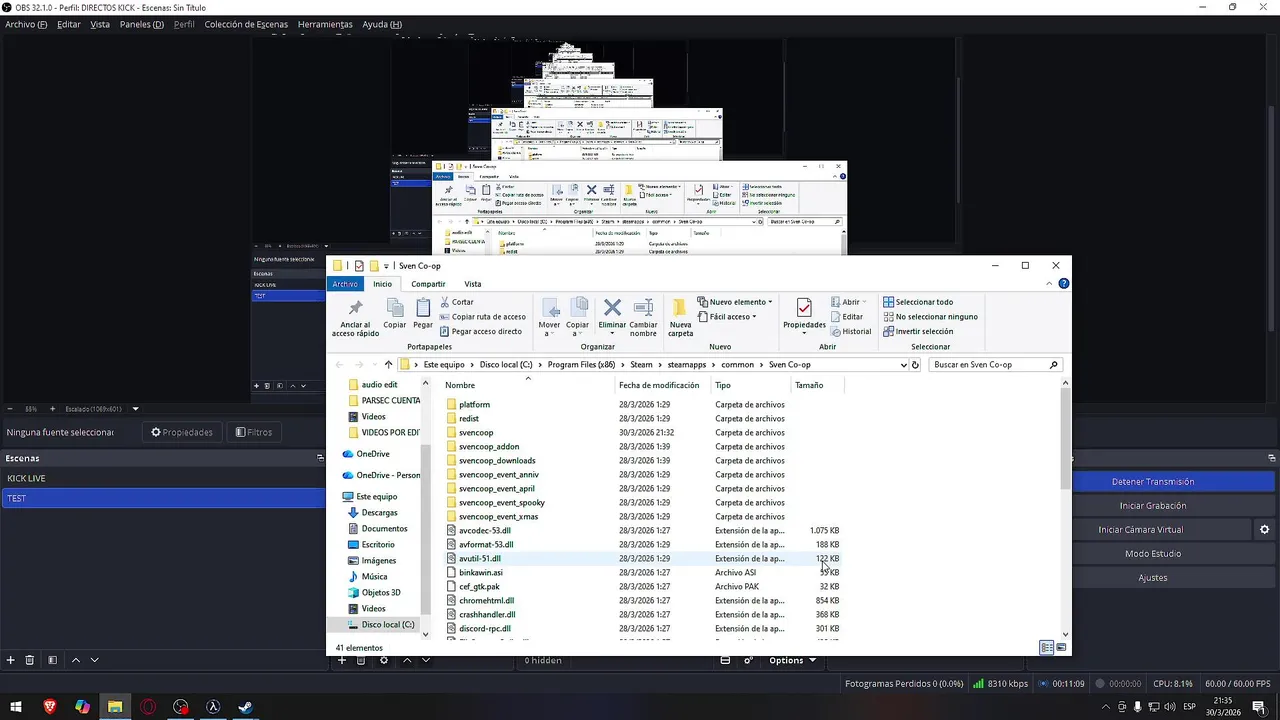The height and width of the screenshot is (720, 1280).
Task: Click Editar in Abrir group
Action: [x=846, y=317]
